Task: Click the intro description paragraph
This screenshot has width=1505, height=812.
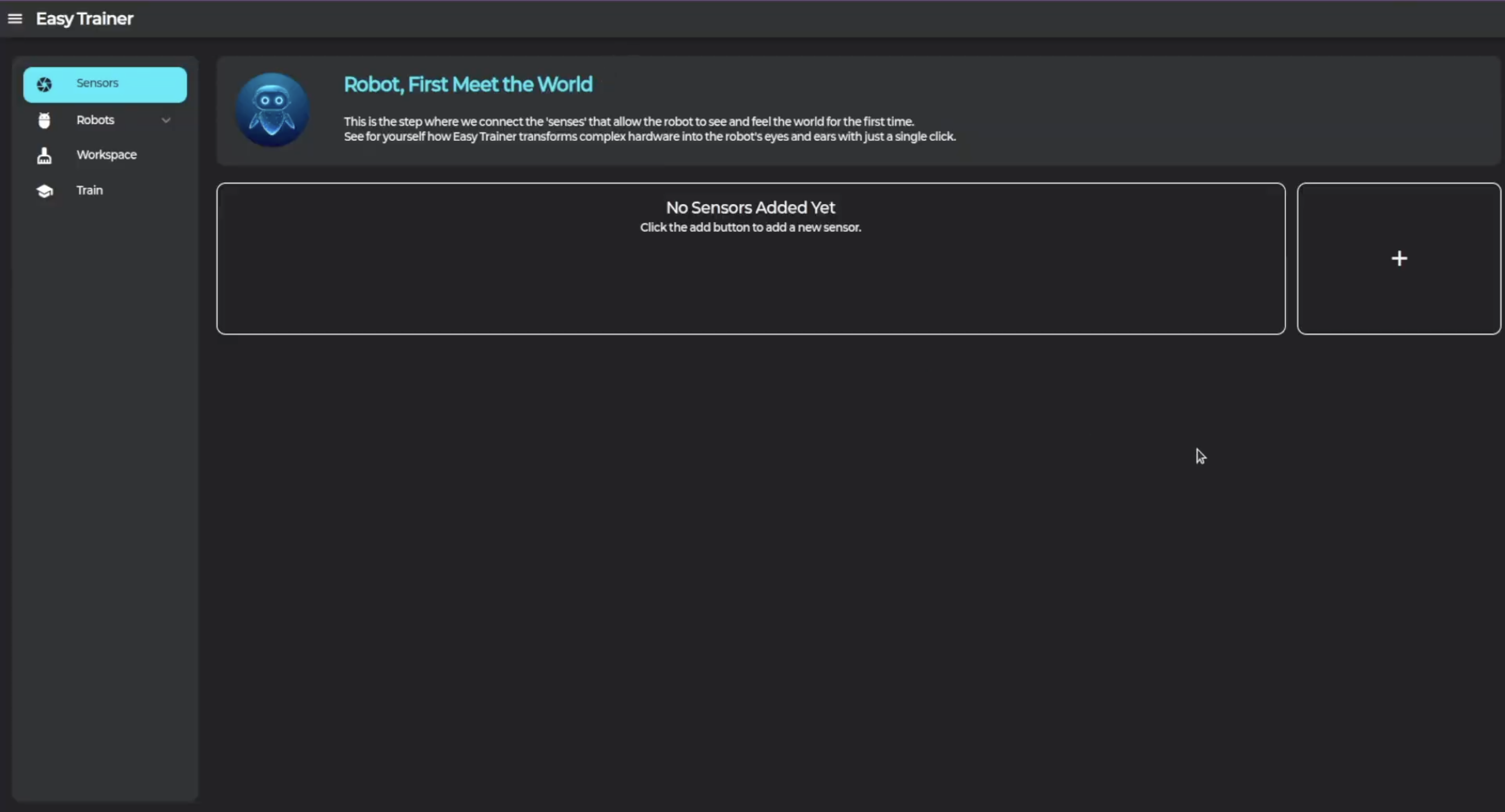Action: point(648,129)
